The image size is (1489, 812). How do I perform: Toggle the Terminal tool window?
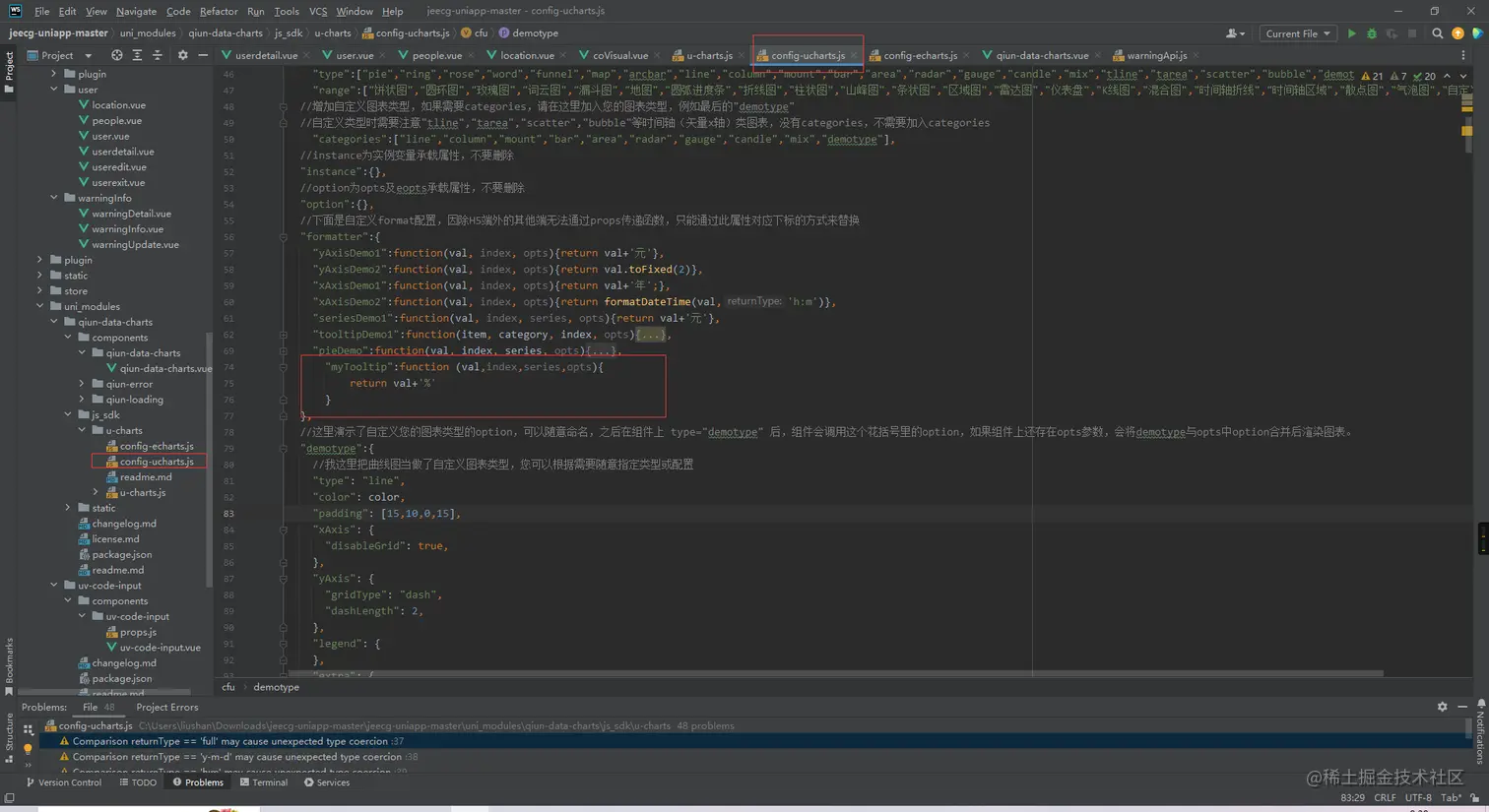[263, 782]
